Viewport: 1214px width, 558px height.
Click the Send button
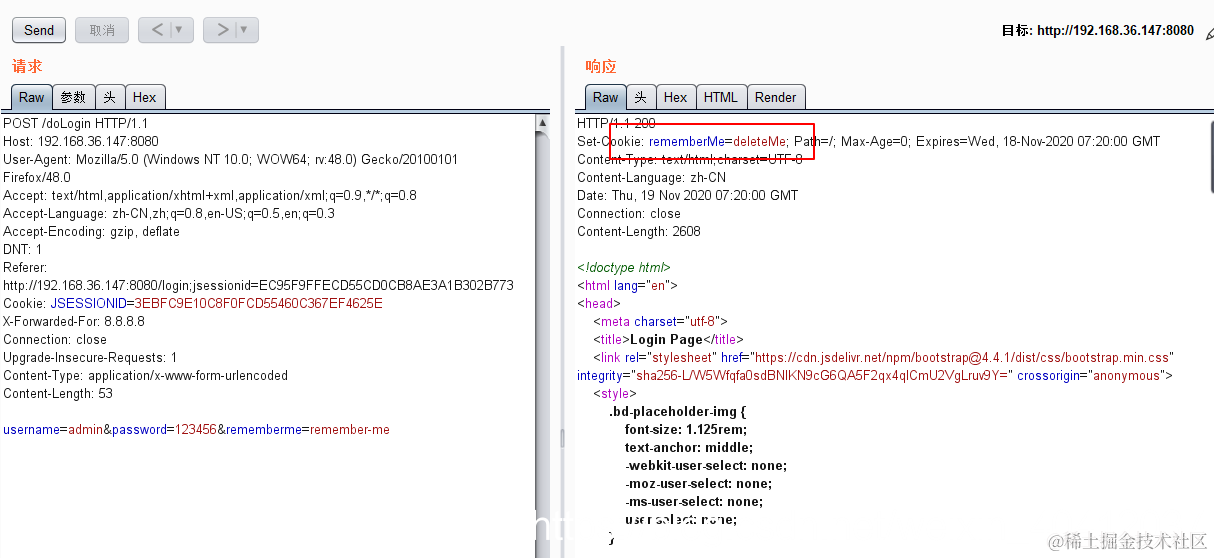point(39,30)
